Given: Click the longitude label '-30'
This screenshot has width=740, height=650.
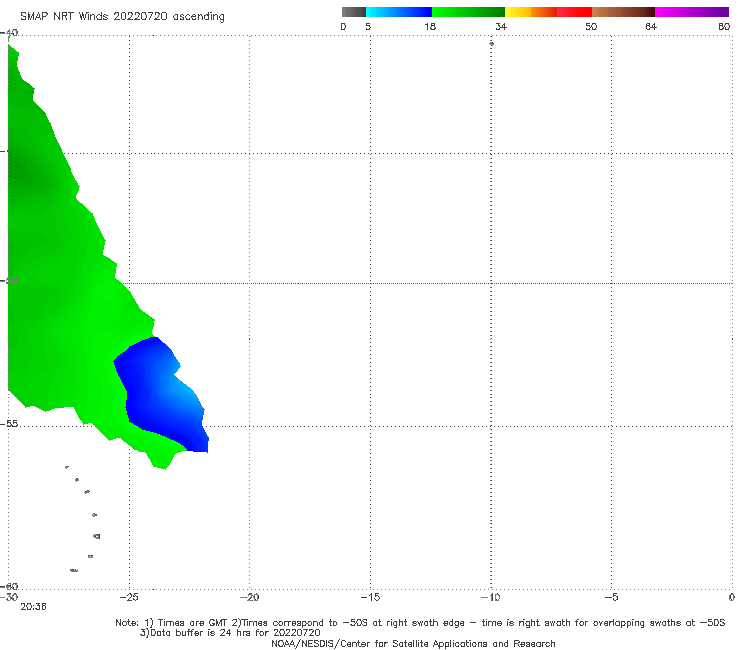Looking at the screenshot, I should (9, 597).
